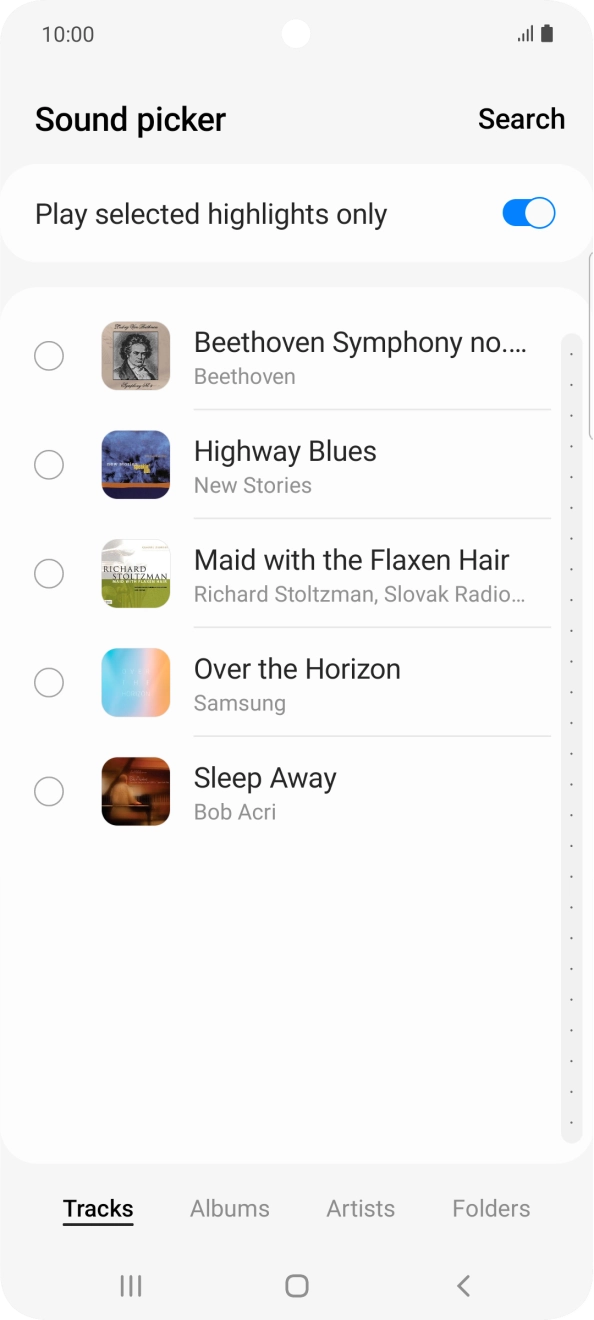
Task: Switch to the Artists tab
Action: 360,1208
